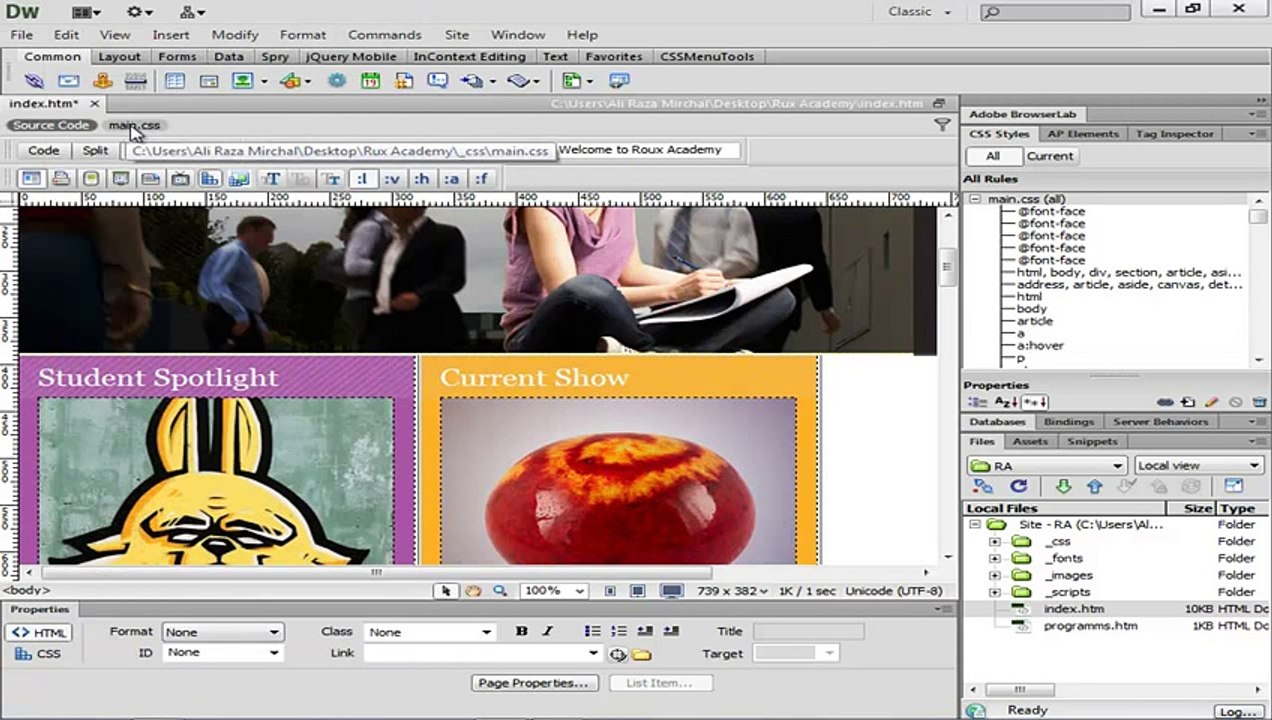Click the Refresh icon in Files panel

(1018, 486)
